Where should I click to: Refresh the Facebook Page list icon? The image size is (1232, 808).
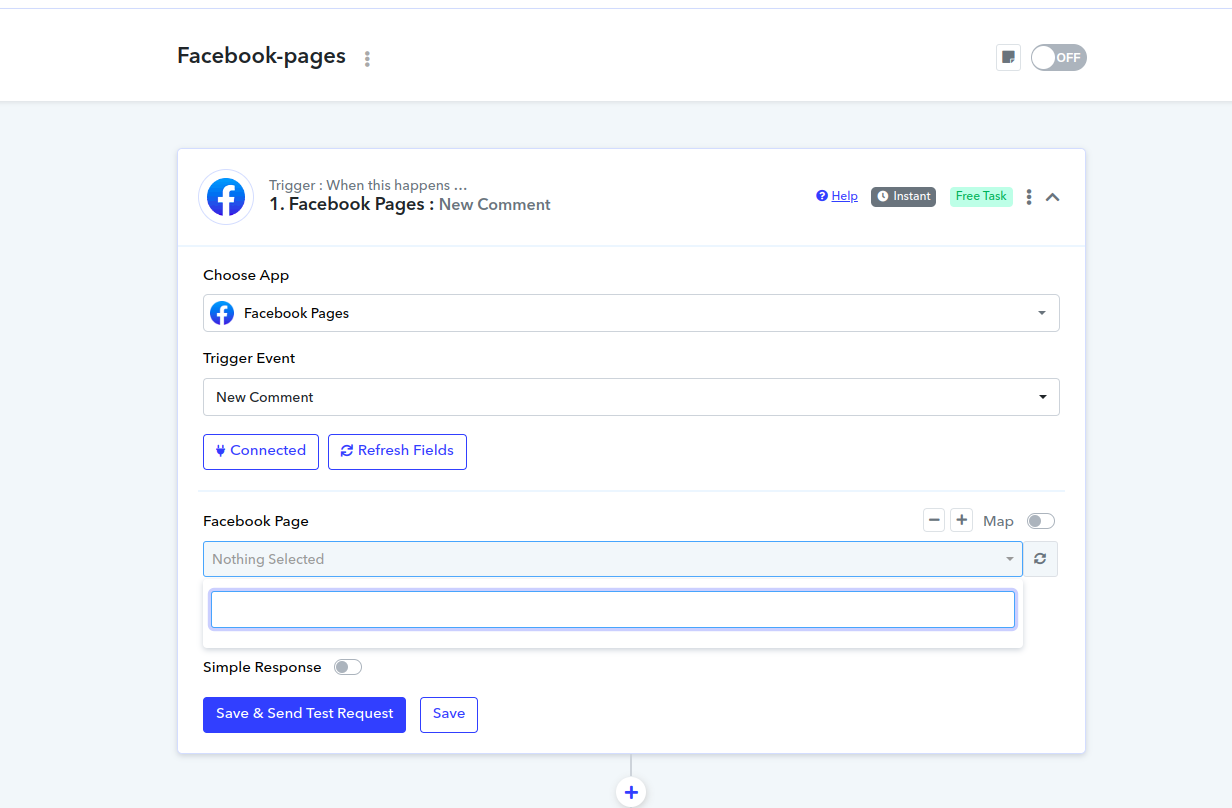point(1040,559)
